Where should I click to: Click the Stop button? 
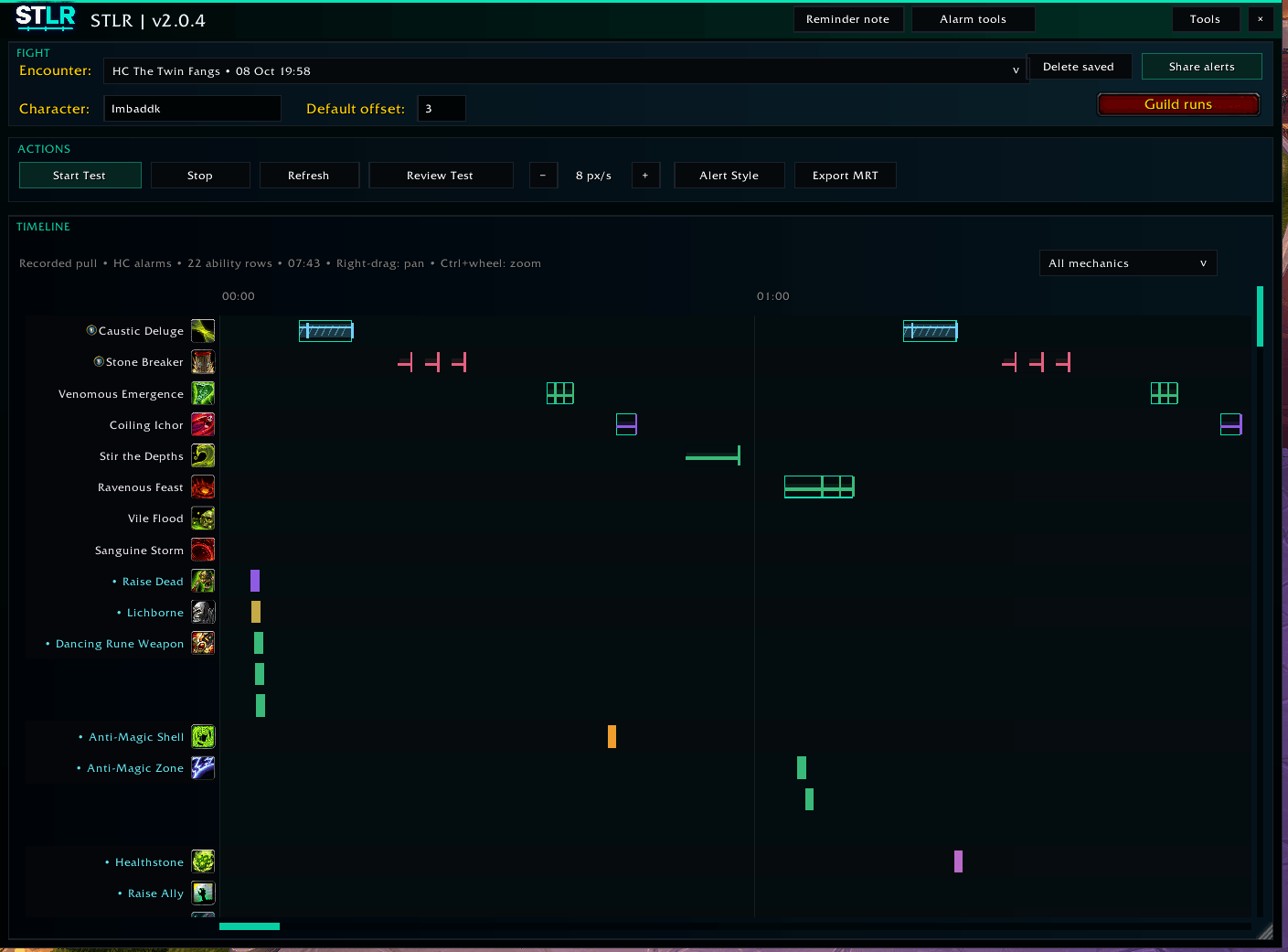[200, 176]
